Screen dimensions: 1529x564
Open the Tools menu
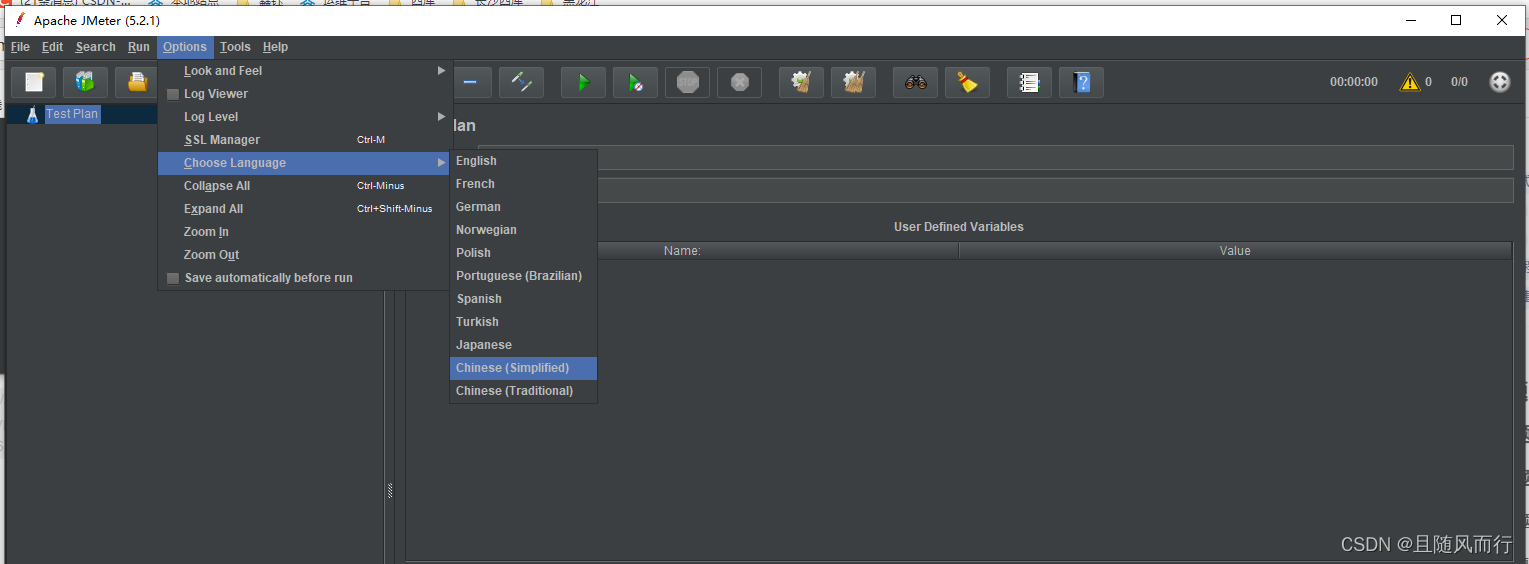coord(235,47)
